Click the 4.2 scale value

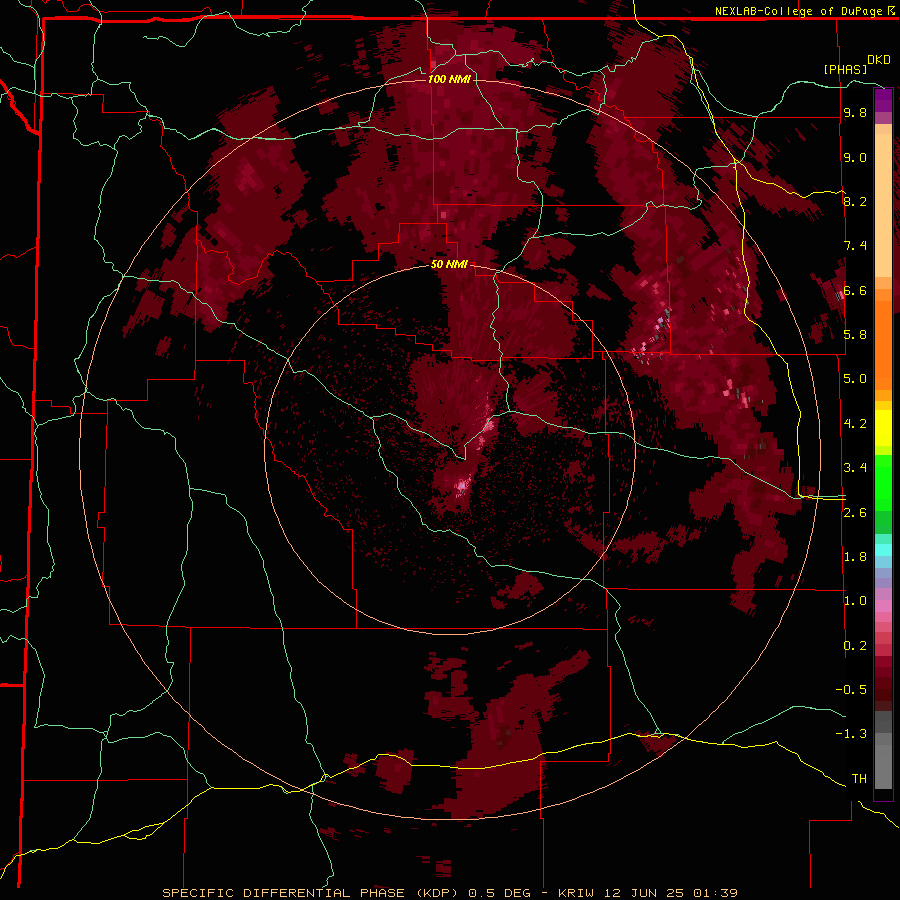click(855, 424)
